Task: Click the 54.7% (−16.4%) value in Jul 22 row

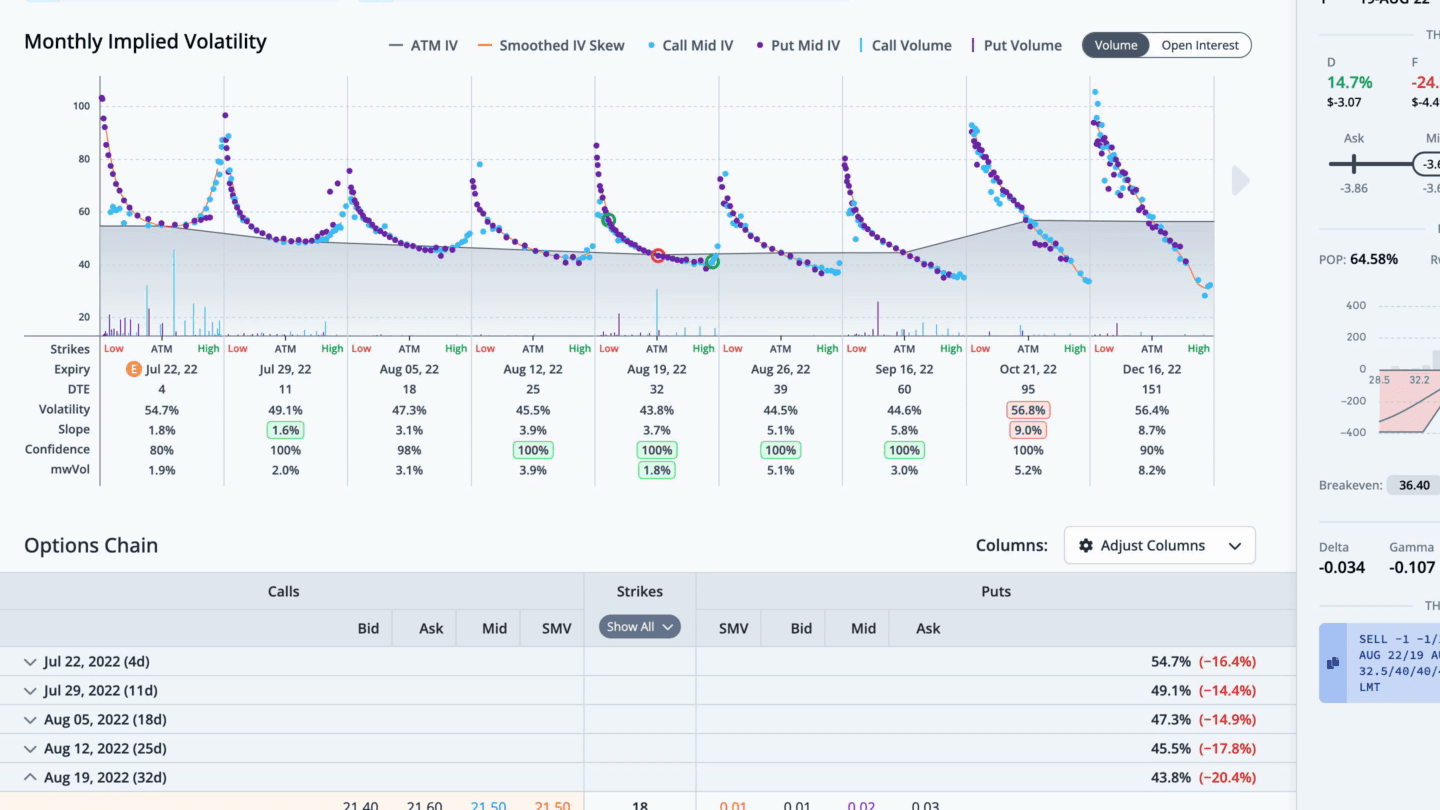Action: click(1203, 662)
